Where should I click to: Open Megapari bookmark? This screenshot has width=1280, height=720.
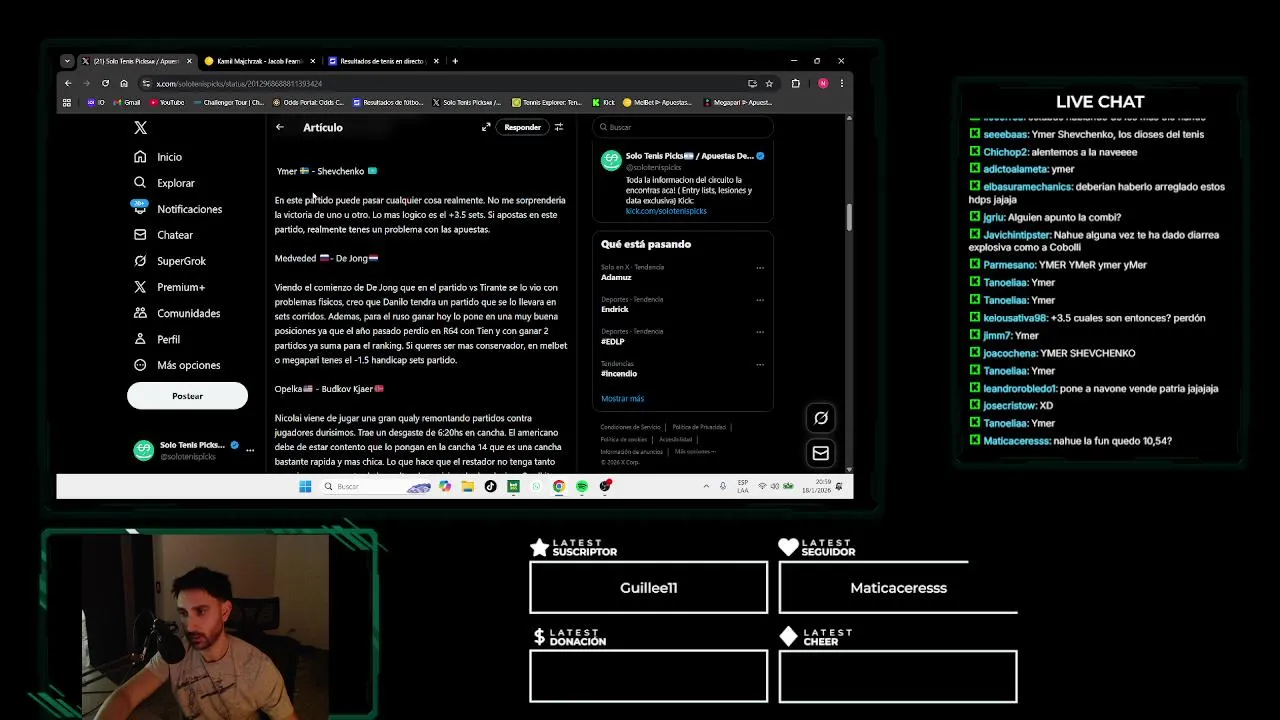coord(738,102)
